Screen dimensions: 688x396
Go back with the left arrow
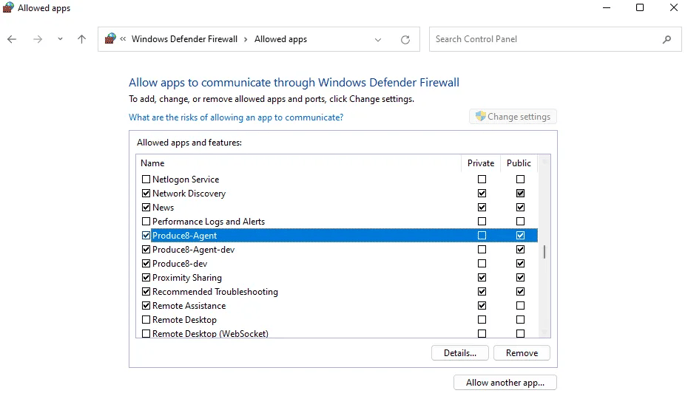(12, 39)
